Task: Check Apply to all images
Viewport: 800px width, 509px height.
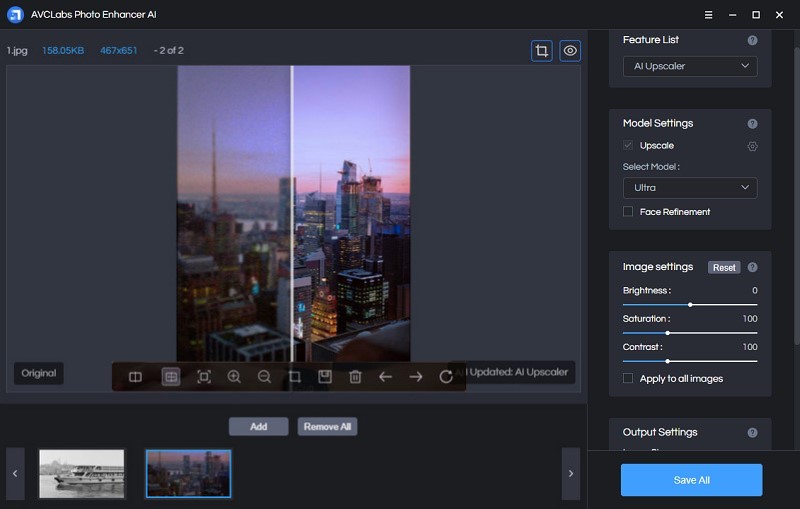Action: tap(628, 379)
